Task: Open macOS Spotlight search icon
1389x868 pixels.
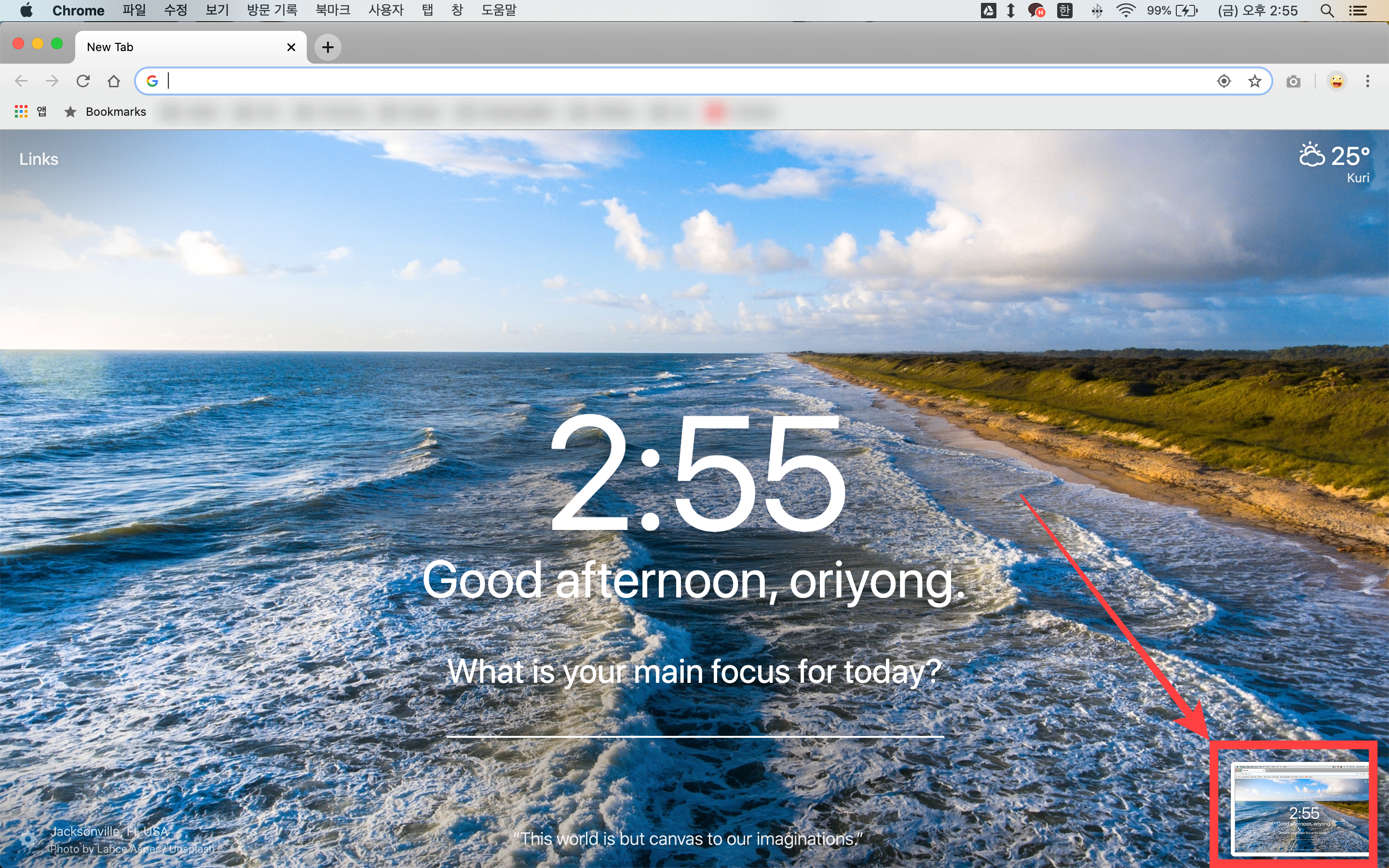Action: 1326,10
